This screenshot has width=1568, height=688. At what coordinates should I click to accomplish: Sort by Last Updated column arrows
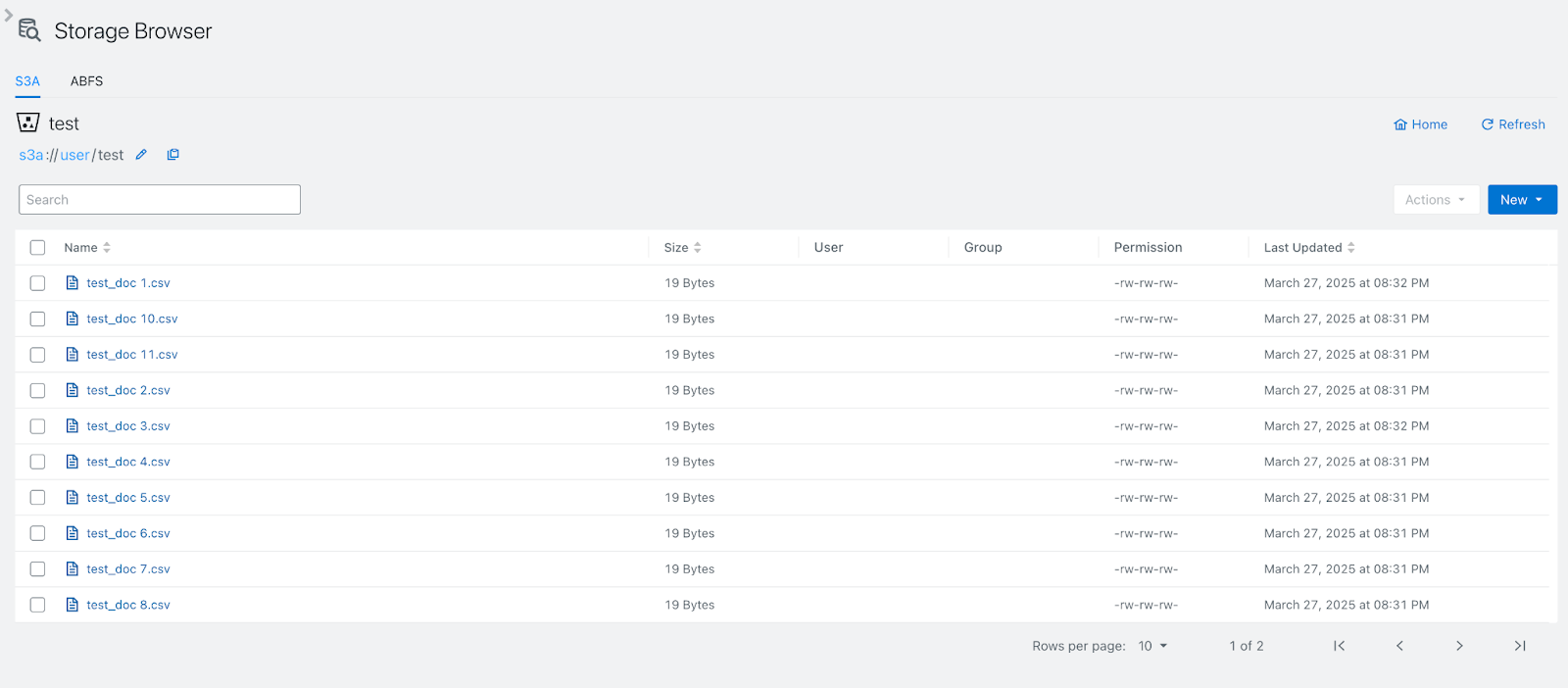point(1350,248)
